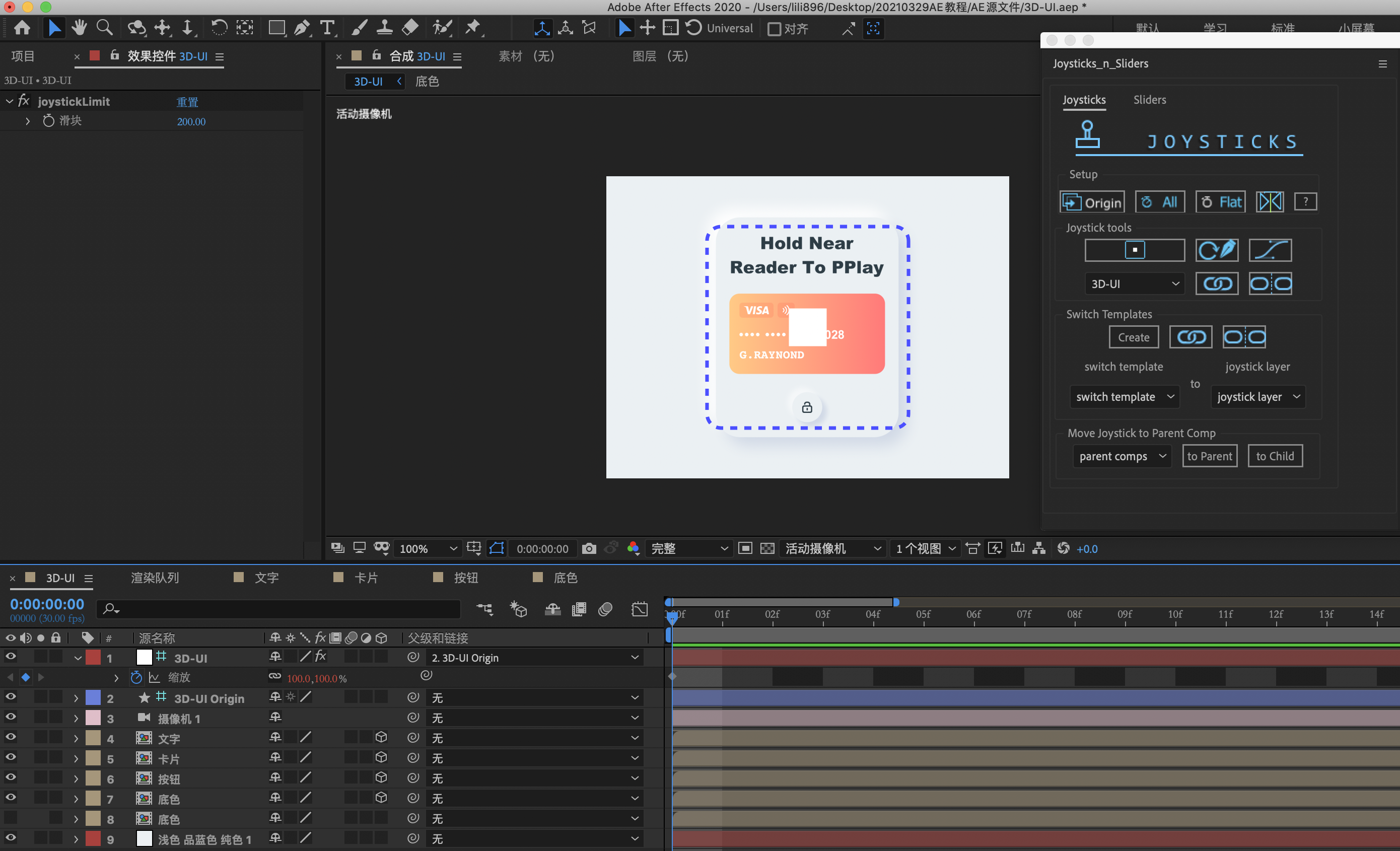Image resolution: width=1400 pixels, height=851 pixels.
Task: Click the Create switch template button
Action: click(x=1133, y=337)
